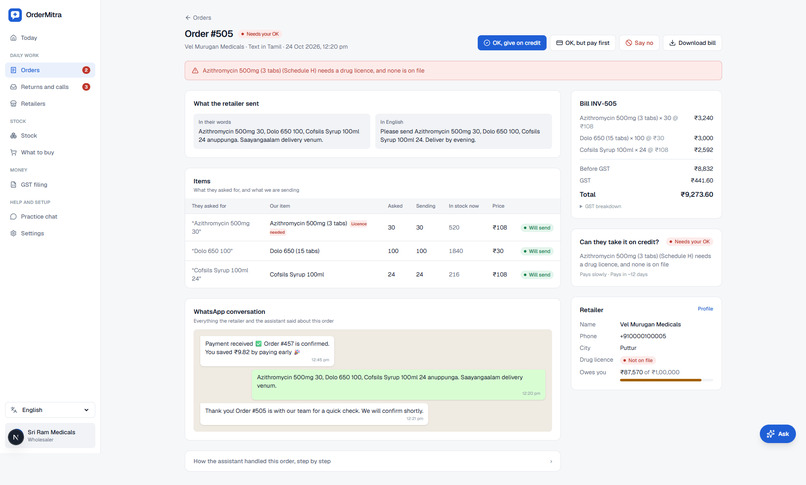Click the Orders list icon

coord(13,70)
